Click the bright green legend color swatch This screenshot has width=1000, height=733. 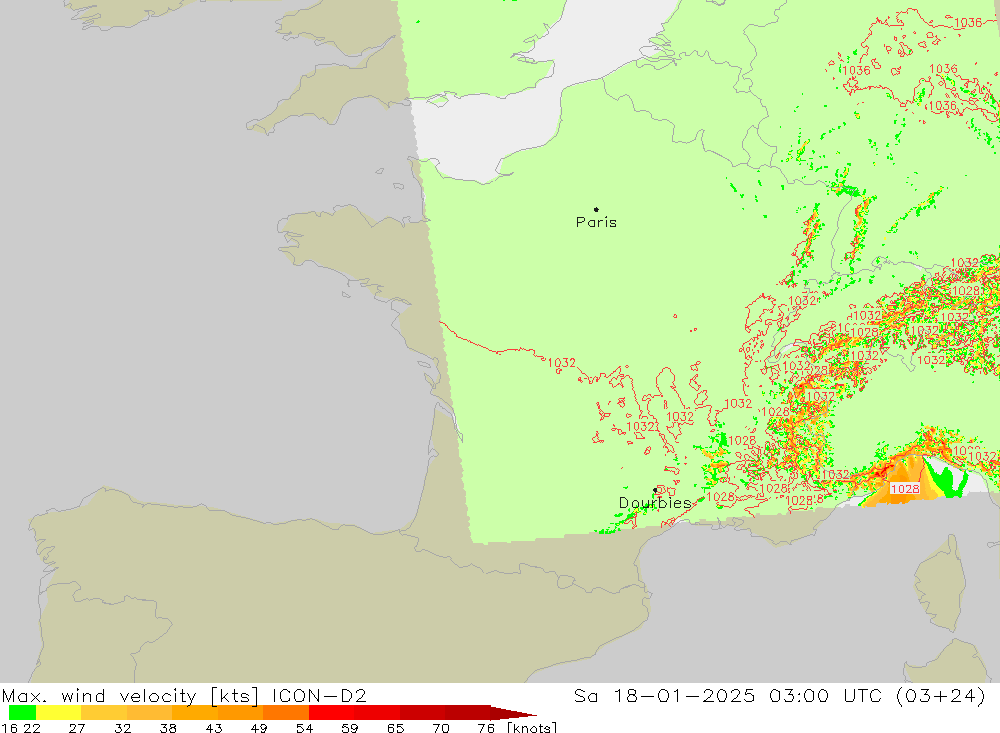[x=22, y=712]
